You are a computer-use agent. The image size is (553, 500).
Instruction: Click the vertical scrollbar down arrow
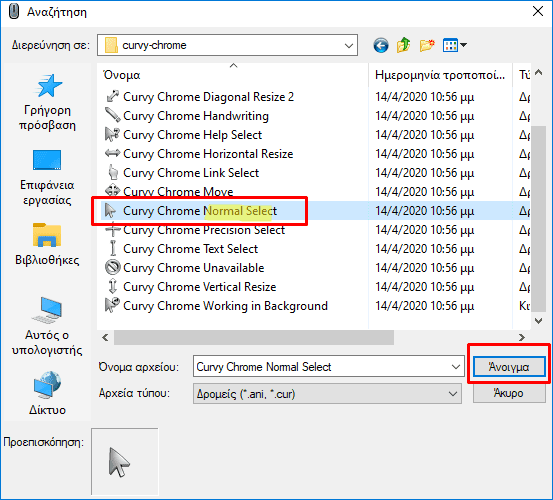(538, 321)
